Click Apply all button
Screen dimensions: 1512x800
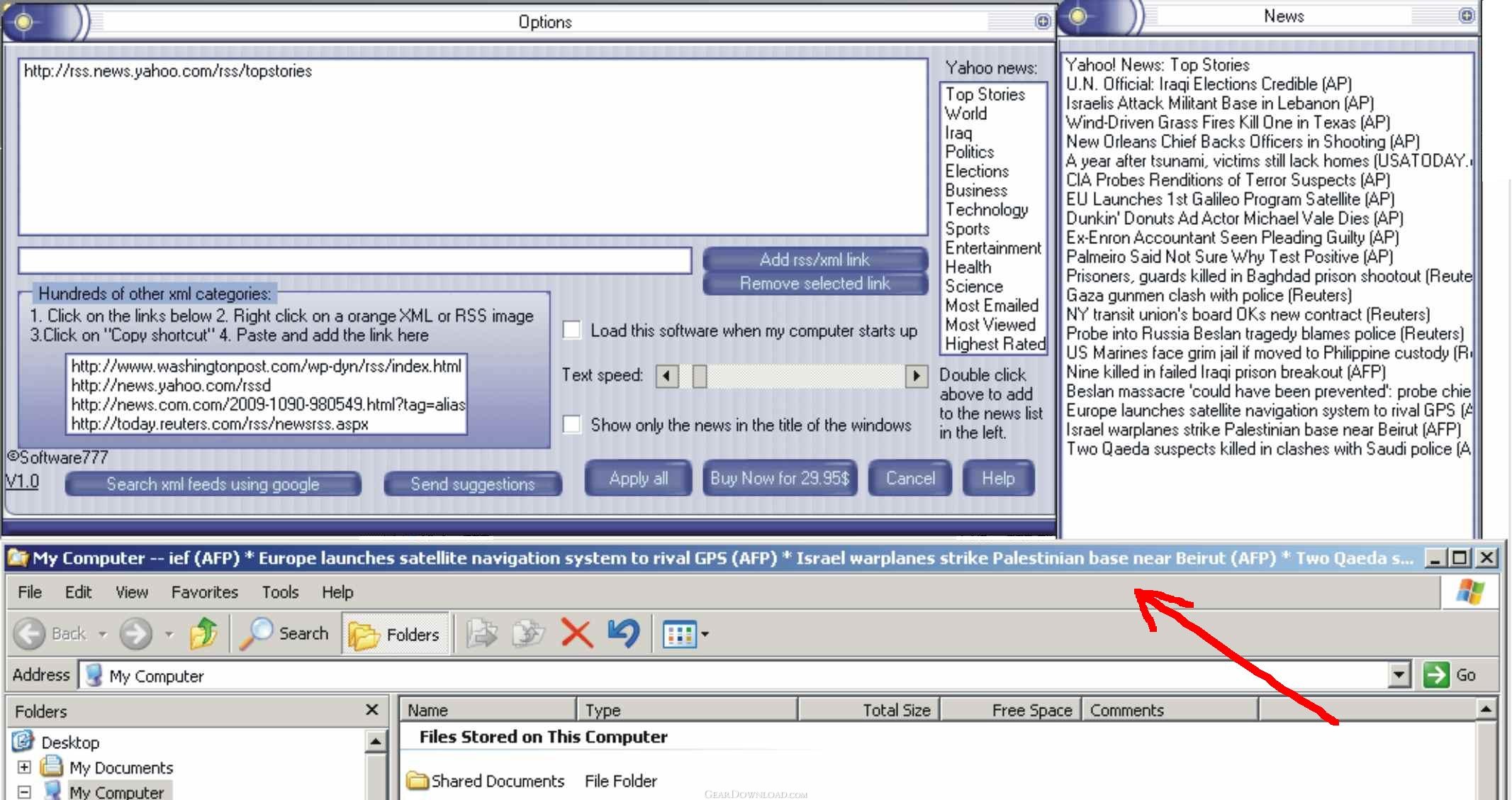[x=638, y=478]
